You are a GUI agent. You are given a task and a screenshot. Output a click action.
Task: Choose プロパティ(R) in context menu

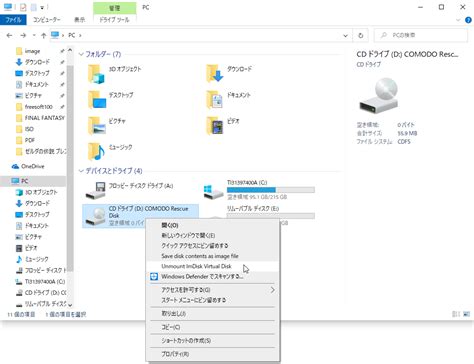(213, 354)
